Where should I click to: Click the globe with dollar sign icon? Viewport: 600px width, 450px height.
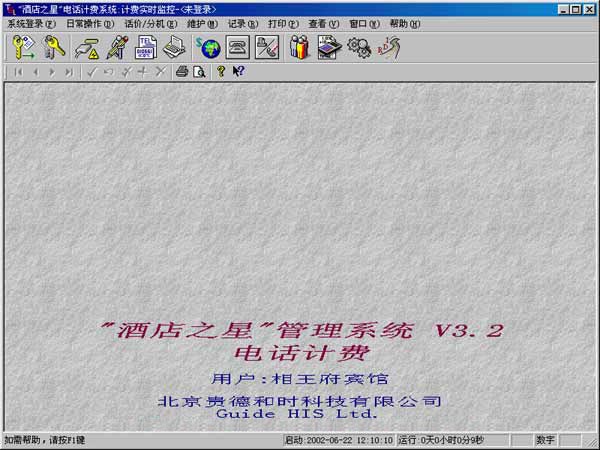(208, 47)
